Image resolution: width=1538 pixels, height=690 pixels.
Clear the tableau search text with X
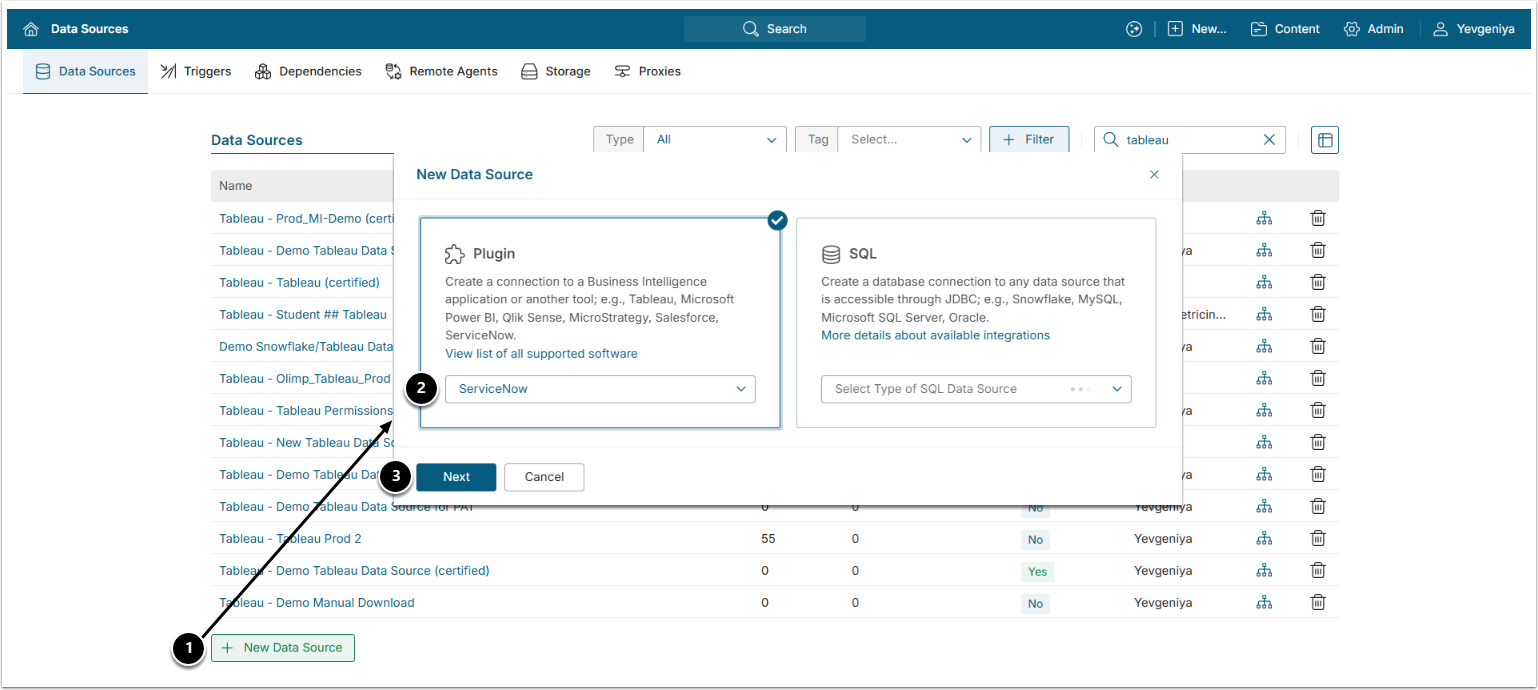(1269, 140)
